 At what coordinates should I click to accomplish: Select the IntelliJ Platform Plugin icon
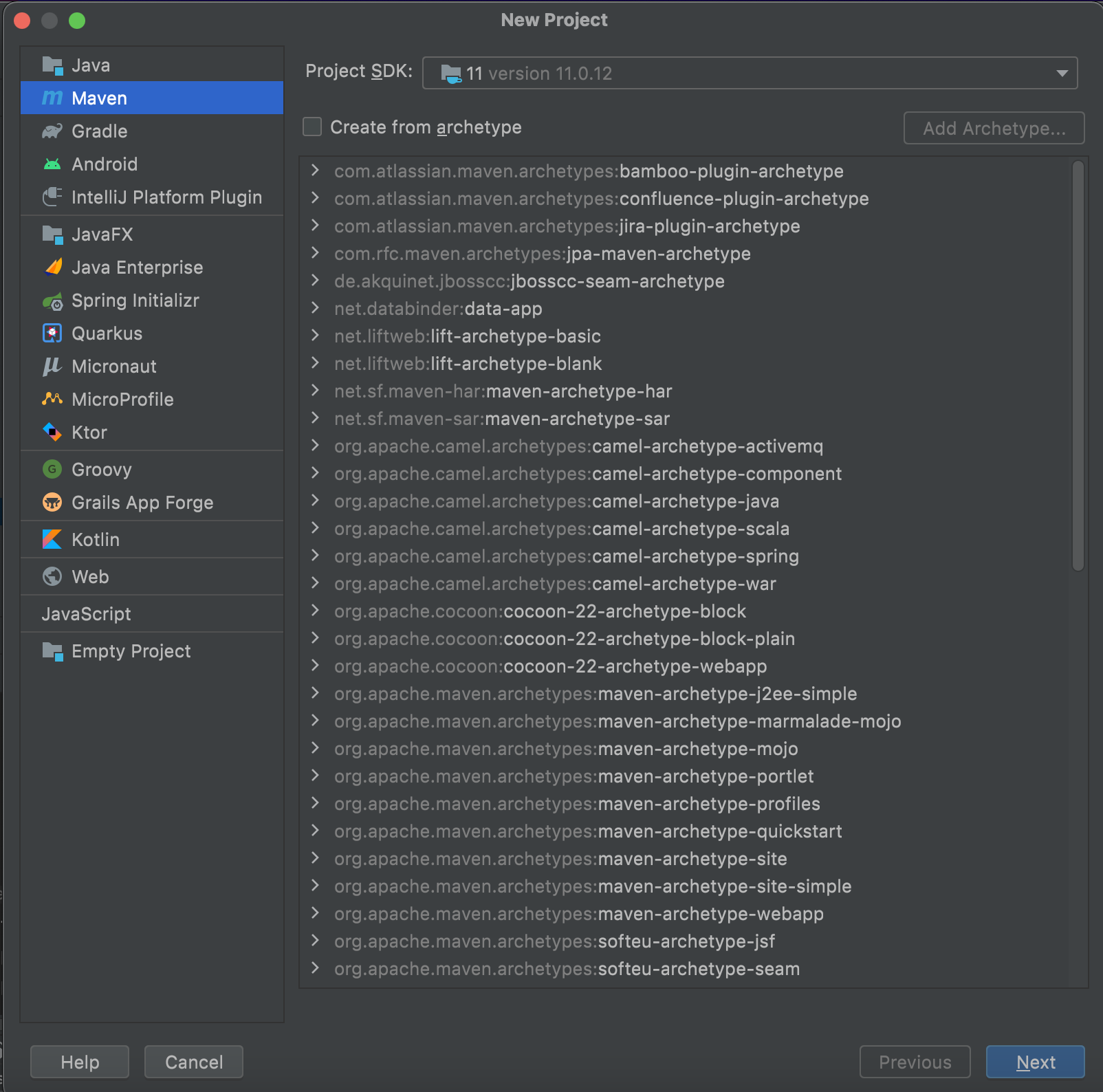(52, 197)
